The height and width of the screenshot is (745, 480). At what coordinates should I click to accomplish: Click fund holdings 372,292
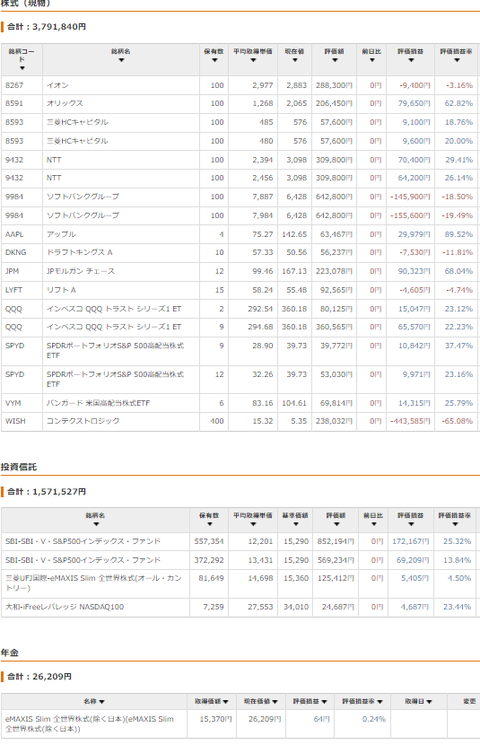tap(209, 560)
